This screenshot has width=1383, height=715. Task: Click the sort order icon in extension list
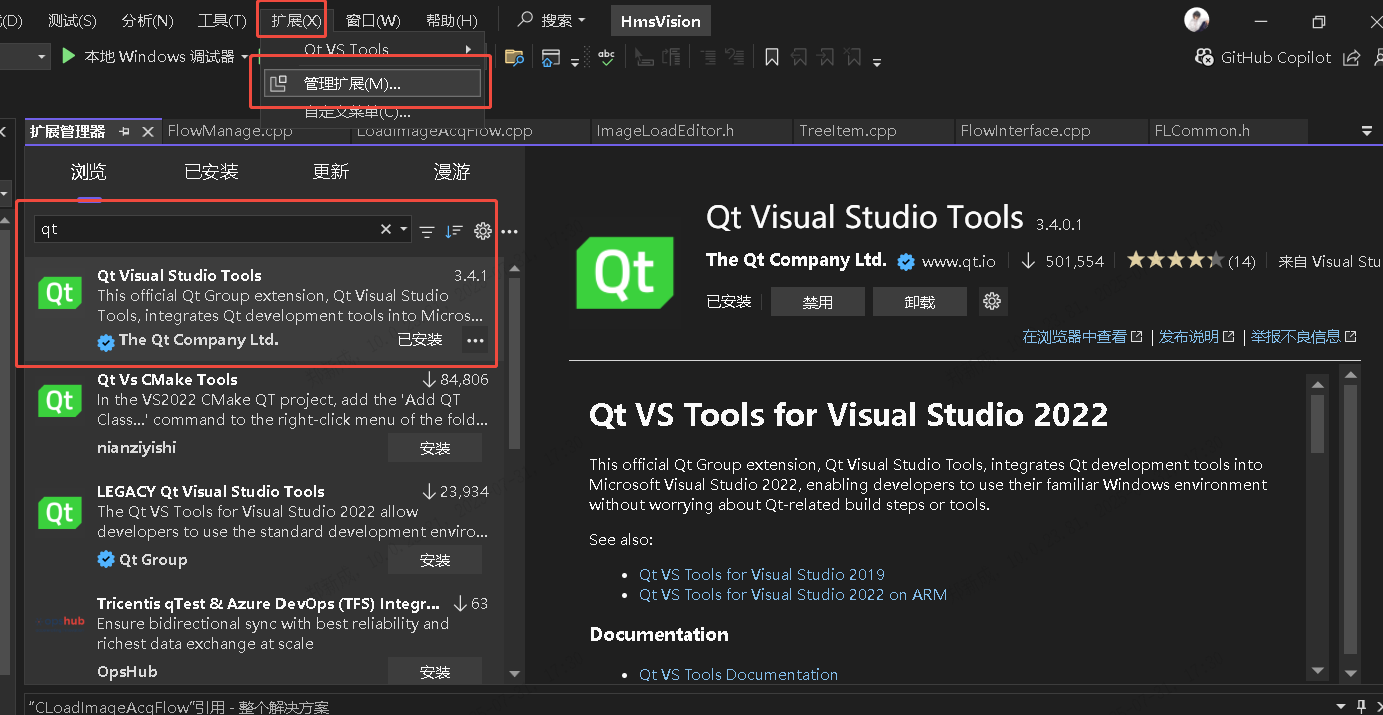pos(454,231)
